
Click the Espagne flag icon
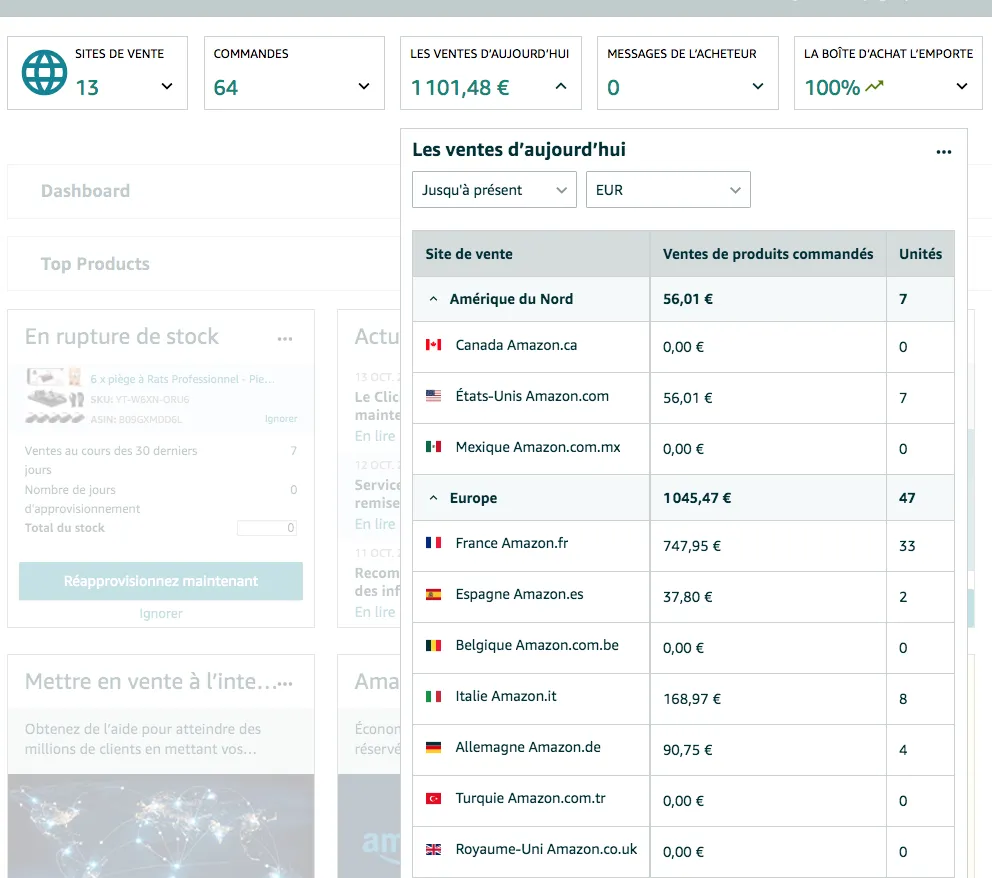tap(433, 594)
